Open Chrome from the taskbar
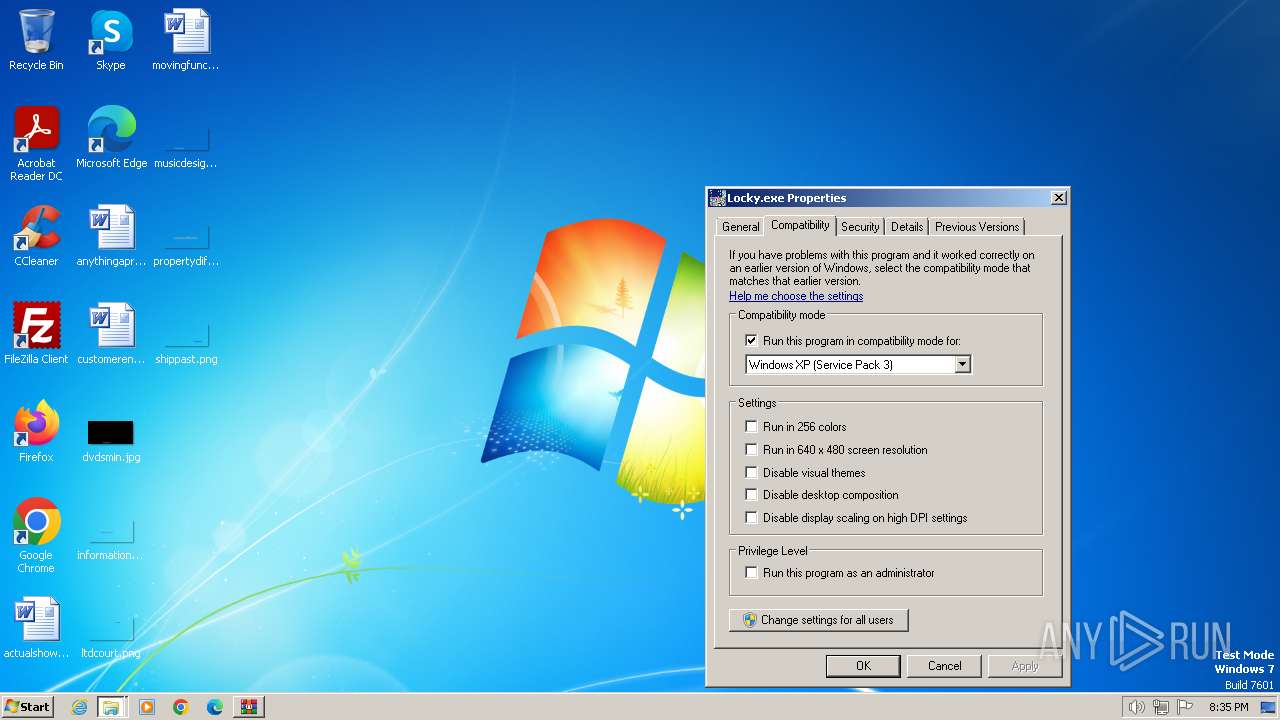Image resolution: width=1280 pixels, height=720 pixels. pos(181,707)
